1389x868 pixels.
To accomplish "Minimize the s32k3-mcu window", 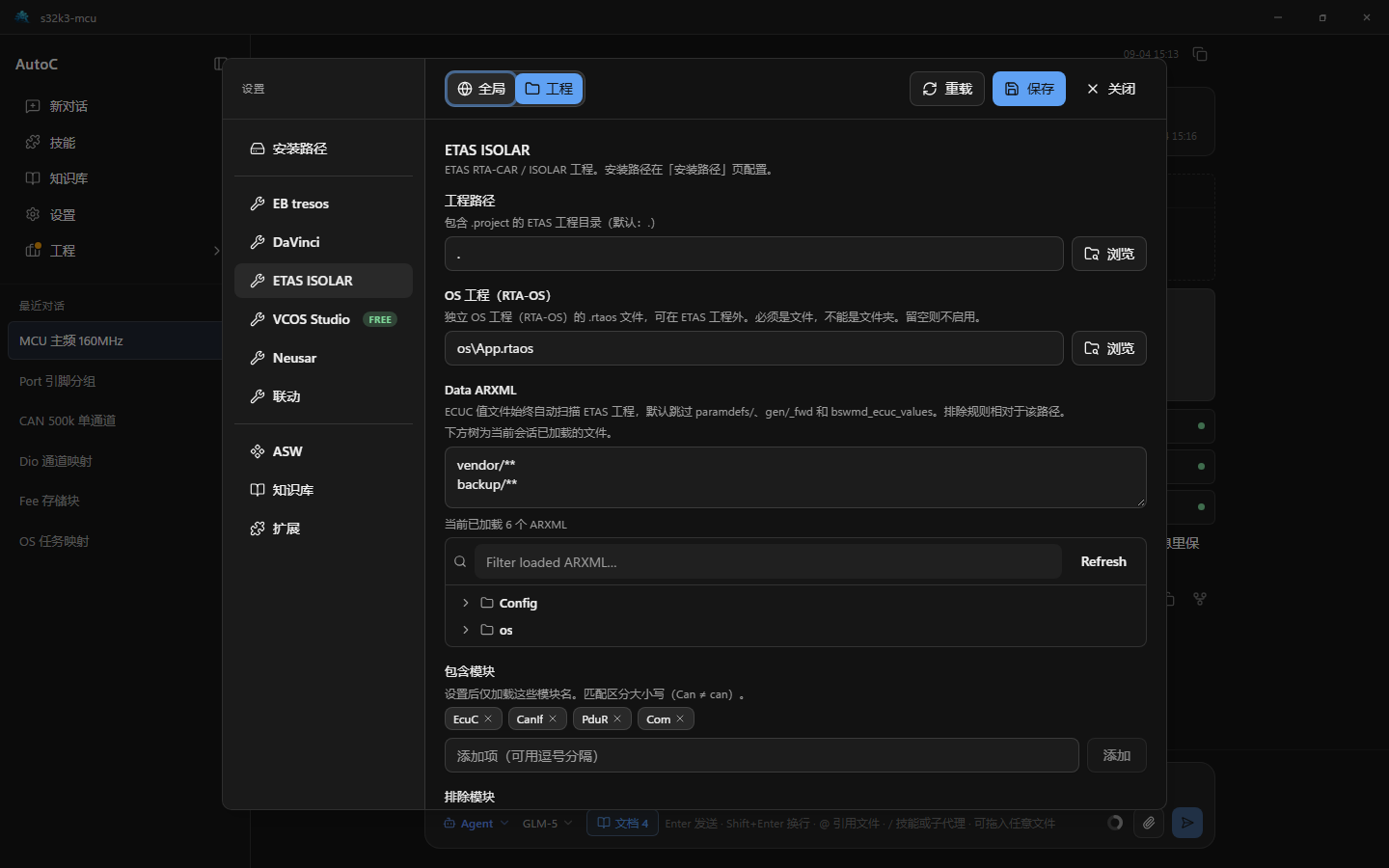I will click(x=1278, y=17).
